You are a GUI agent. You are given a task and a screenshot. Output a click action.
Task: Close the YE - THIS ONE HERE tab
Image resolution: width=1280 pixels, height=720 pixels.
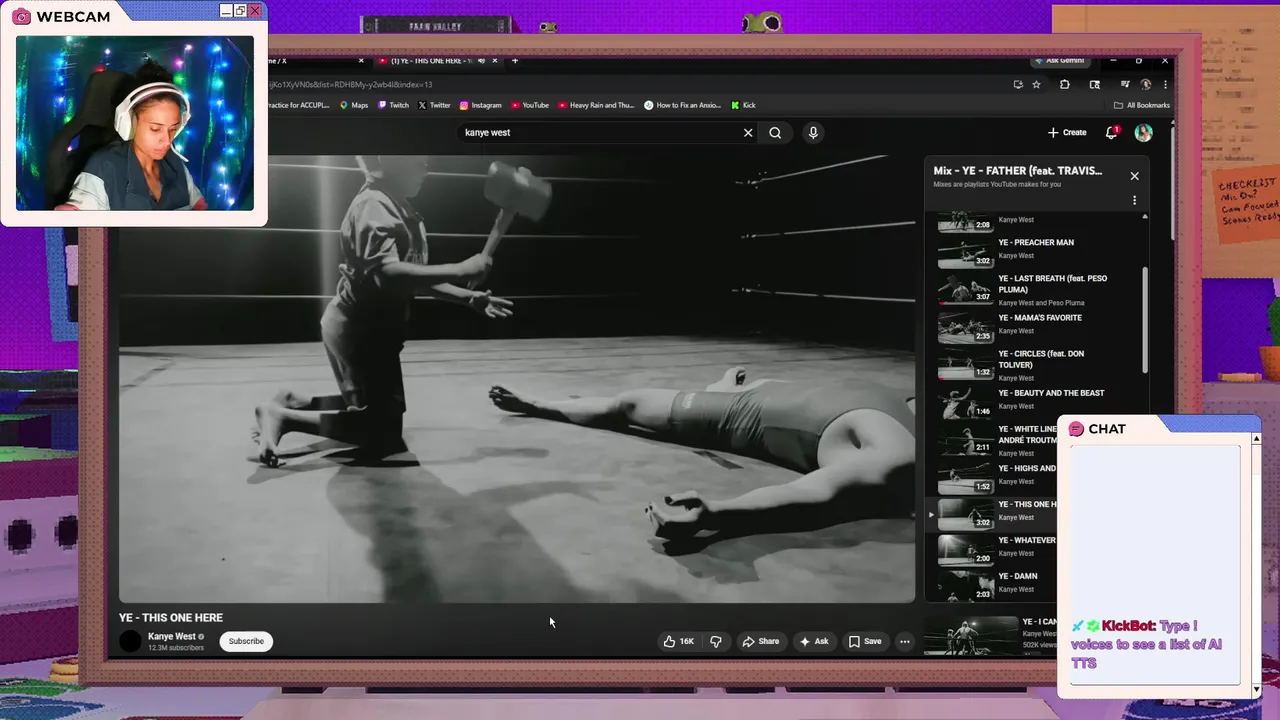point(497,61)
